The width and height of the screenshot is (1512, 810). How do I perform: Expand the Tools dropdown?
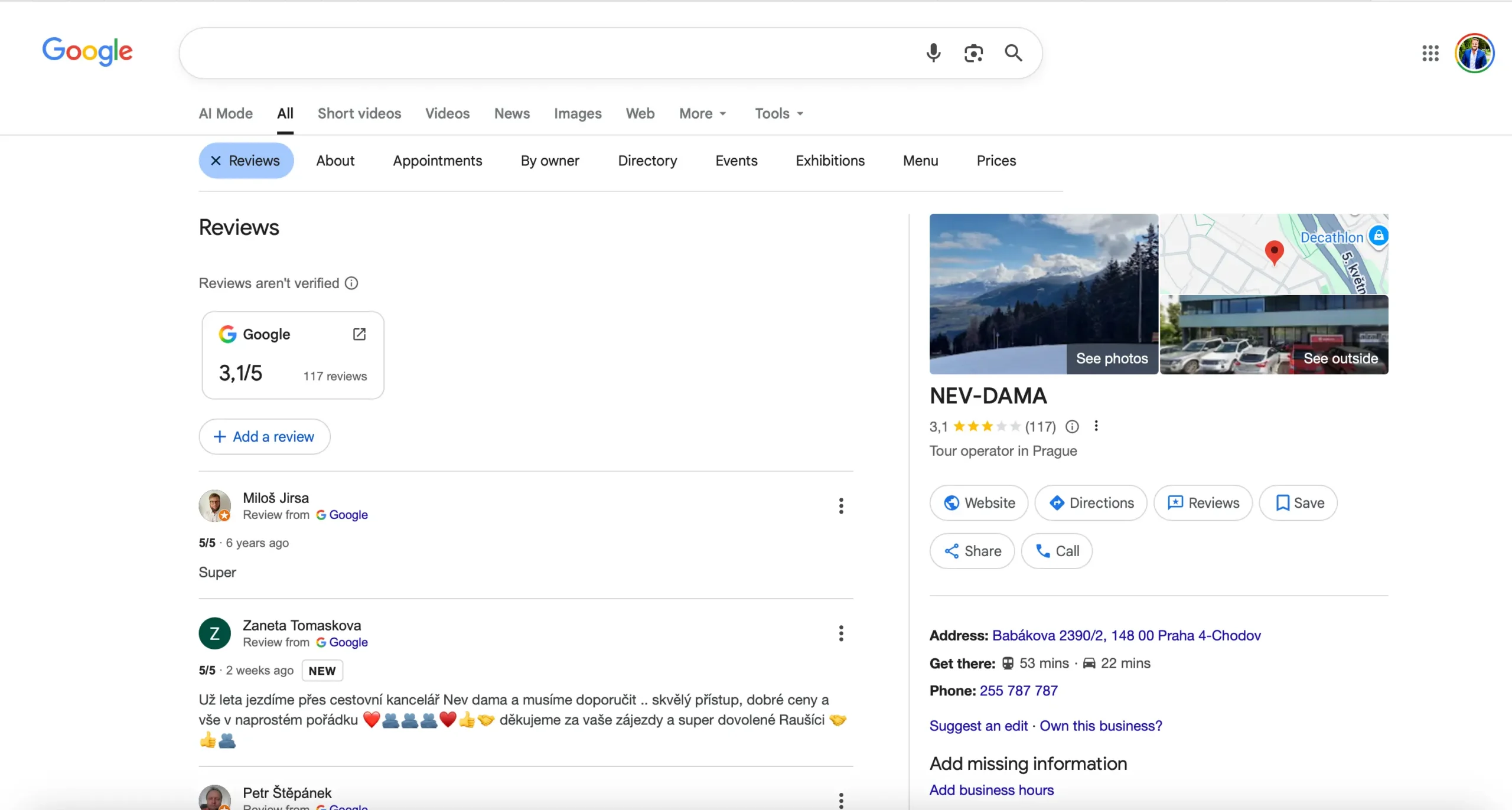click(778, 113)
